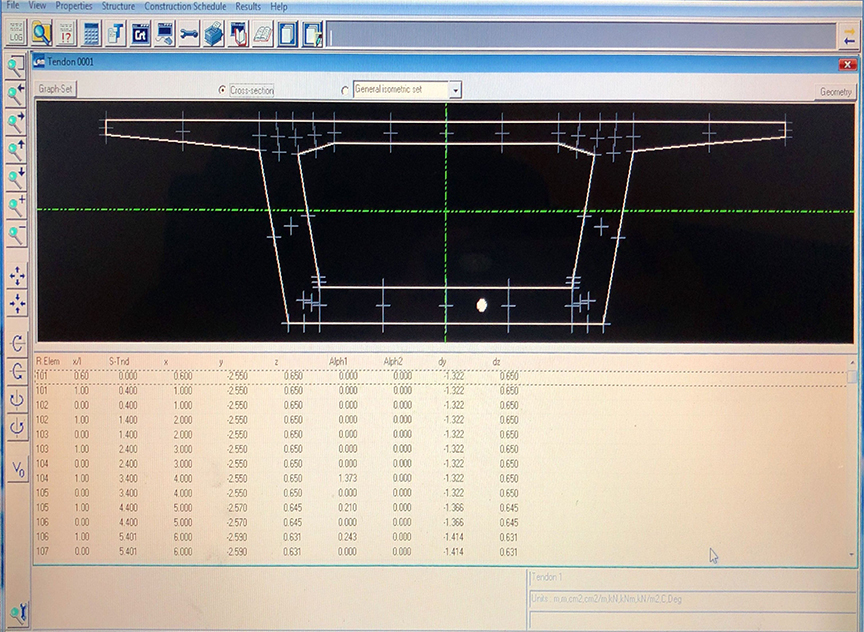Click the white tendon dot in cross-section

coord(481,305)
